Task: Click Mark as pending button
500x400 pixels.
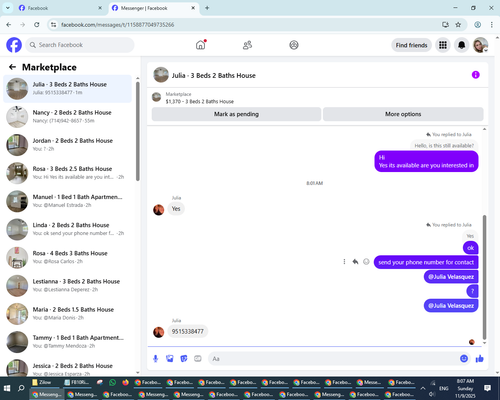Action: tap(236, 114)
